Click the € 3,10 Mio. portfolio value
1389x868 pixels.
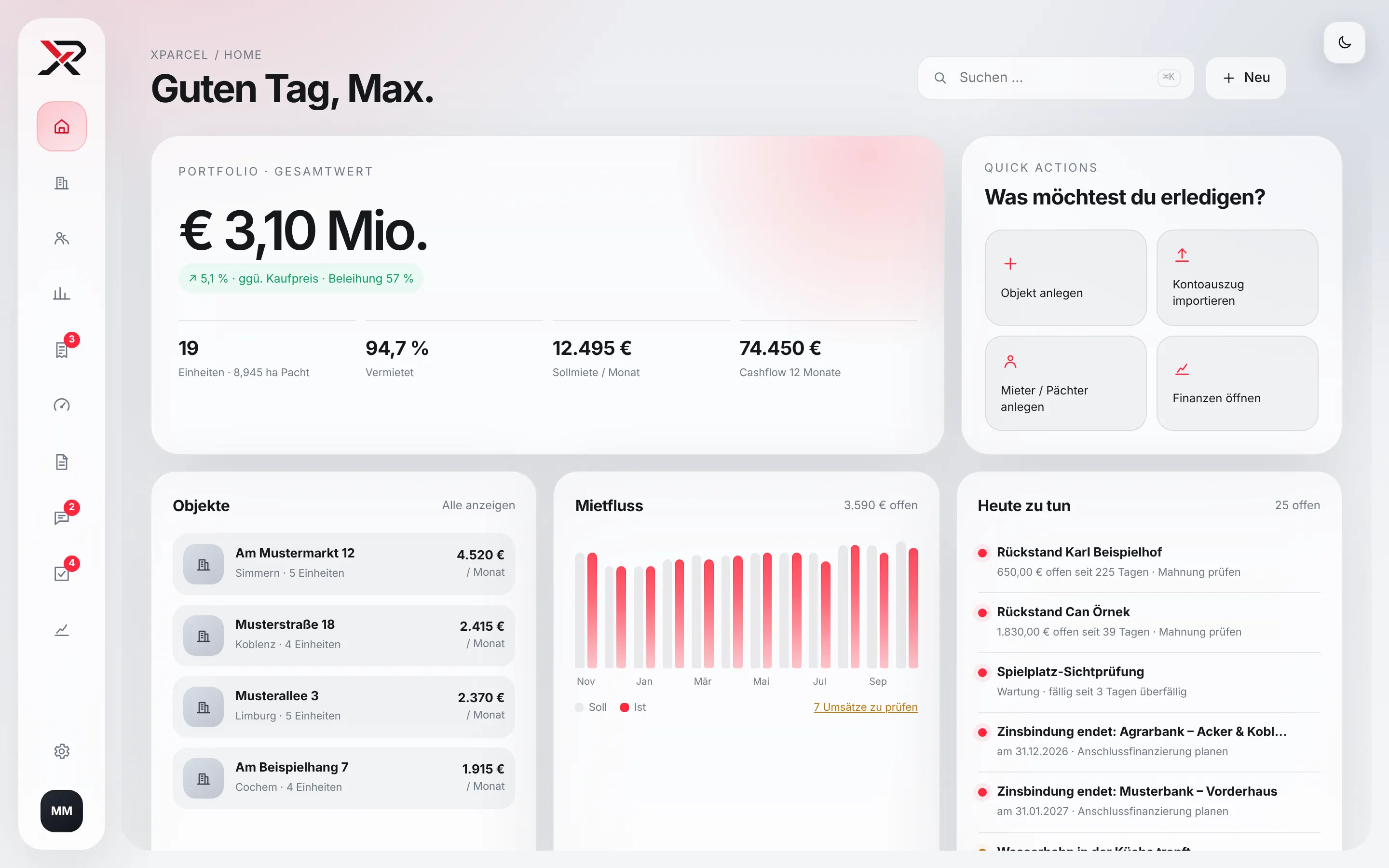[304, 231]
